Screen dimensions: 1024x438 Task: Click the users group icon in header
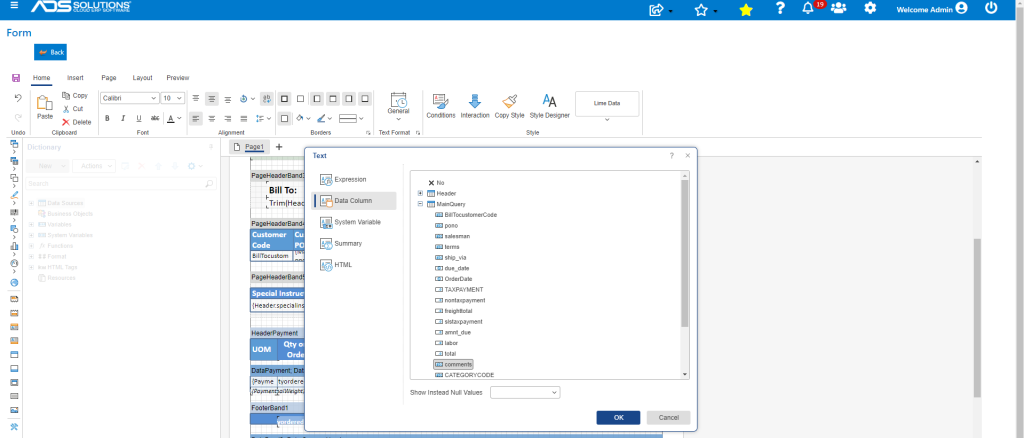click(x=839, y=8)
